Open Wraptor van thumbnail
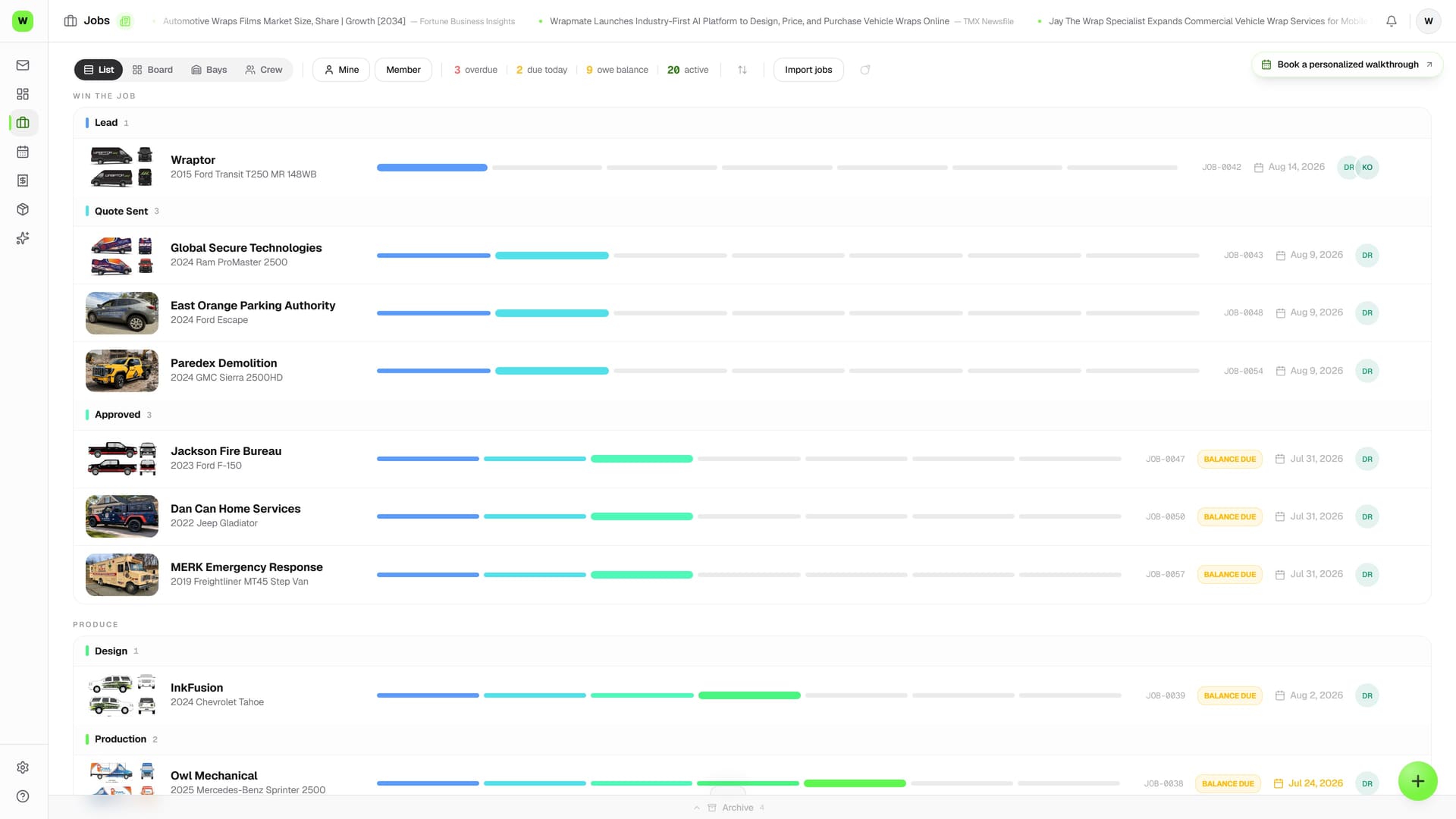The width and height of the screenshot is (1456, 819). pos(122,168)
